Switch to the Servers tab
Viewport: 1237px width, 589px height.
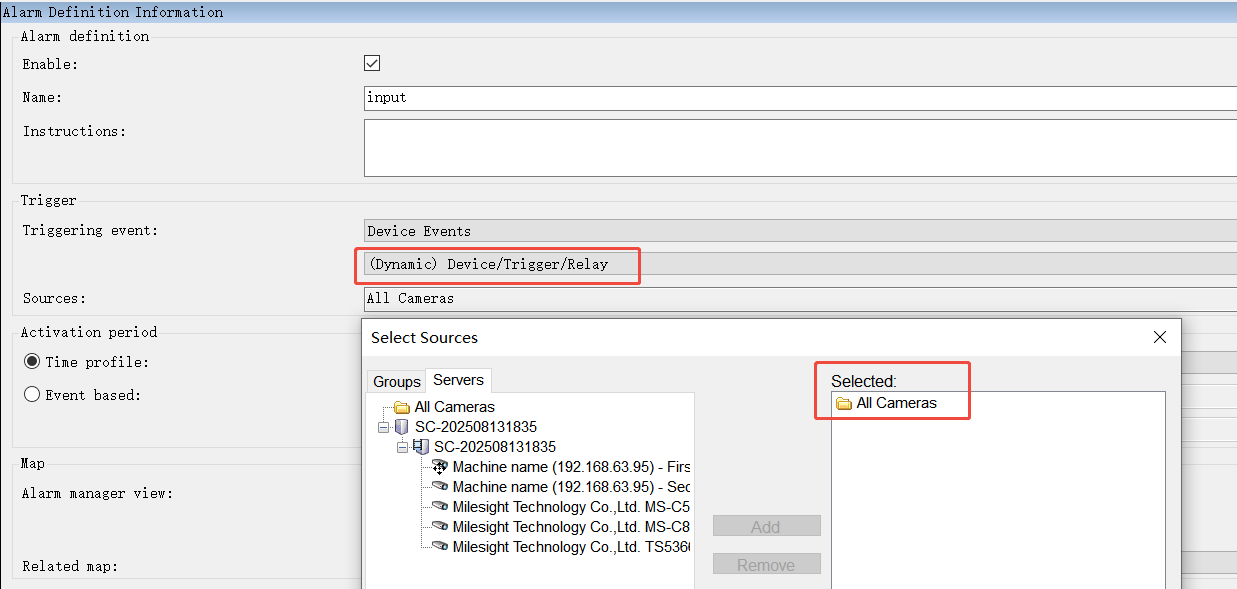click(458, 380)
